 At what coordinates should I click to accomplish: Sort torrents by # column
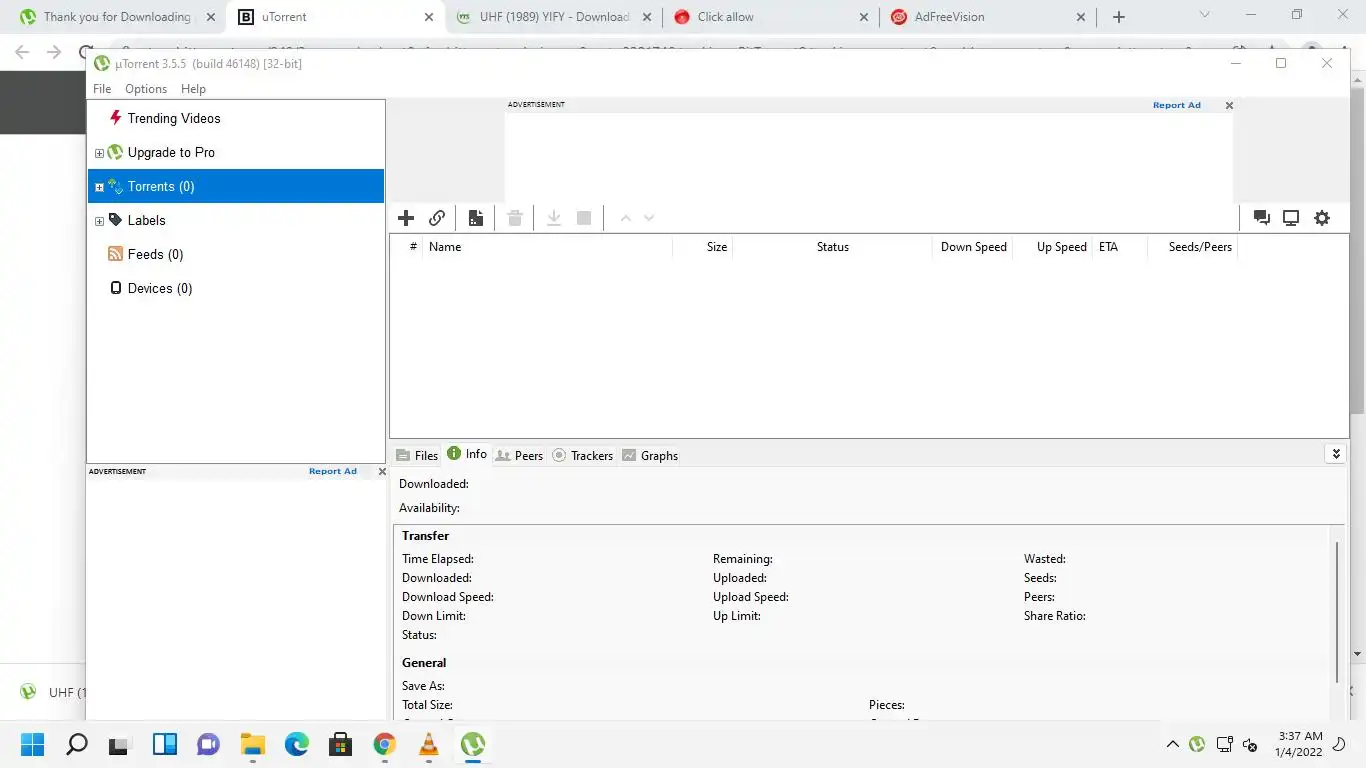tap(407, 247)
